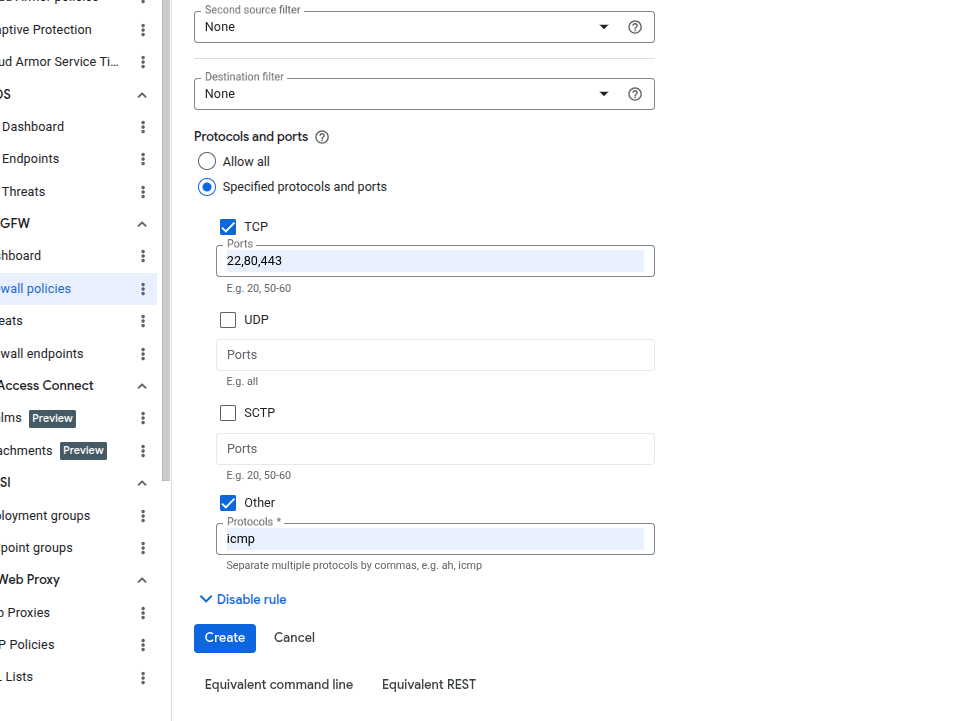Screen dimensions: 978x721
Task: Collapse the NGFW sidebar section
Action: 142,224
